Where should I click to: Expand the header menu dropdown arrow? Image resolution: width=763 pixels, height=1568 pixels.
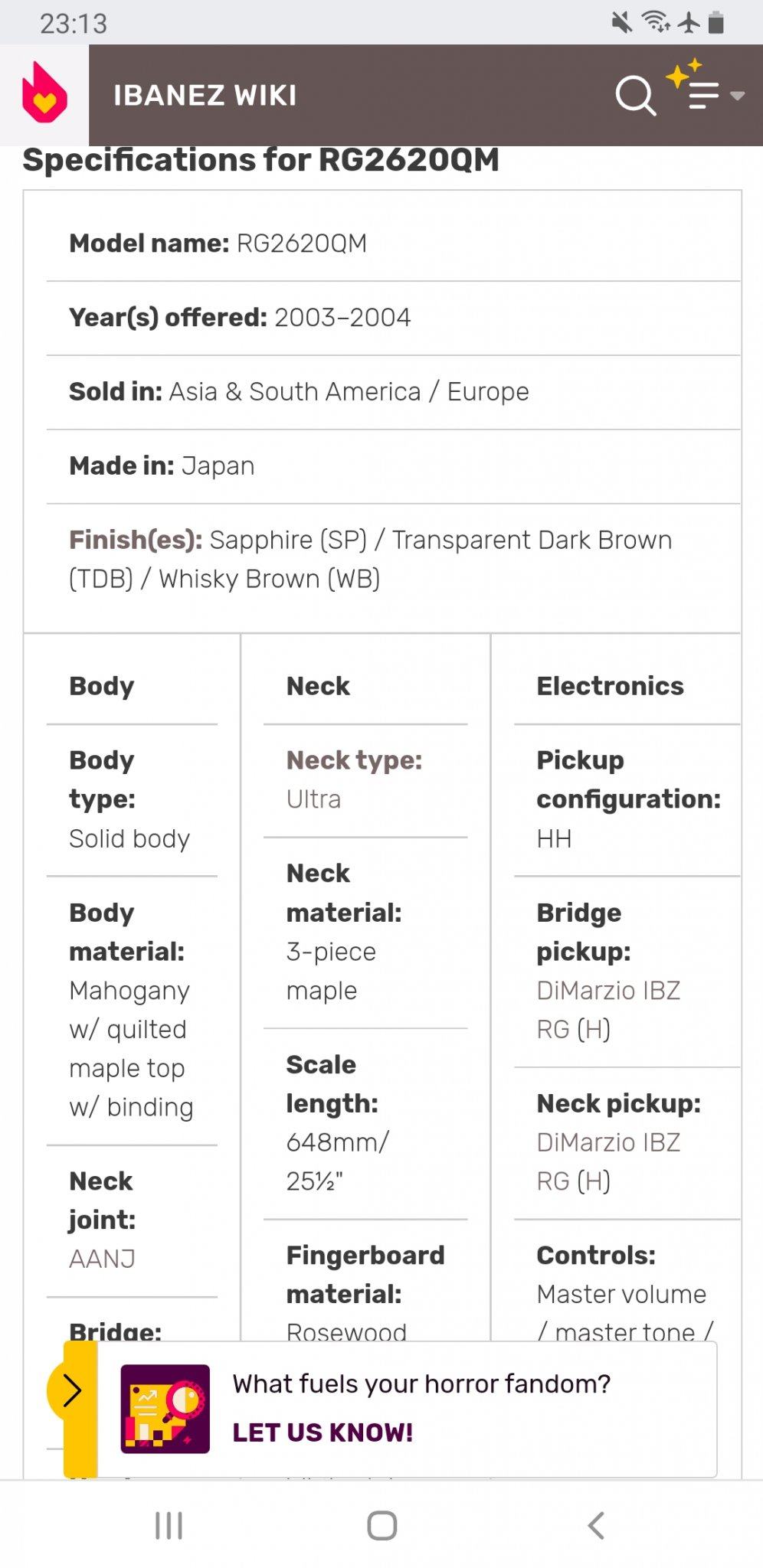point(738,96)
